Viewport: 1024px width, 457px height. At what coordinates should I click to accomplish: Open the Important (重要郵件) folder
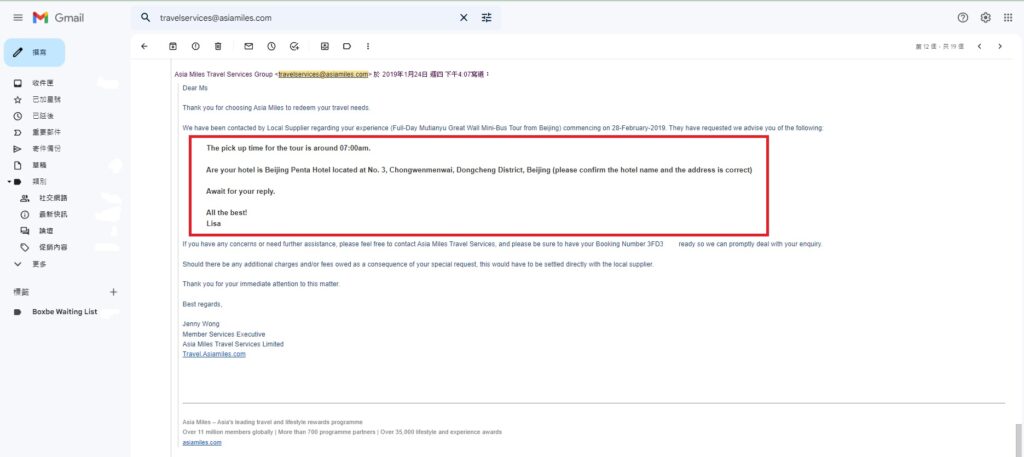click(46, 132)
